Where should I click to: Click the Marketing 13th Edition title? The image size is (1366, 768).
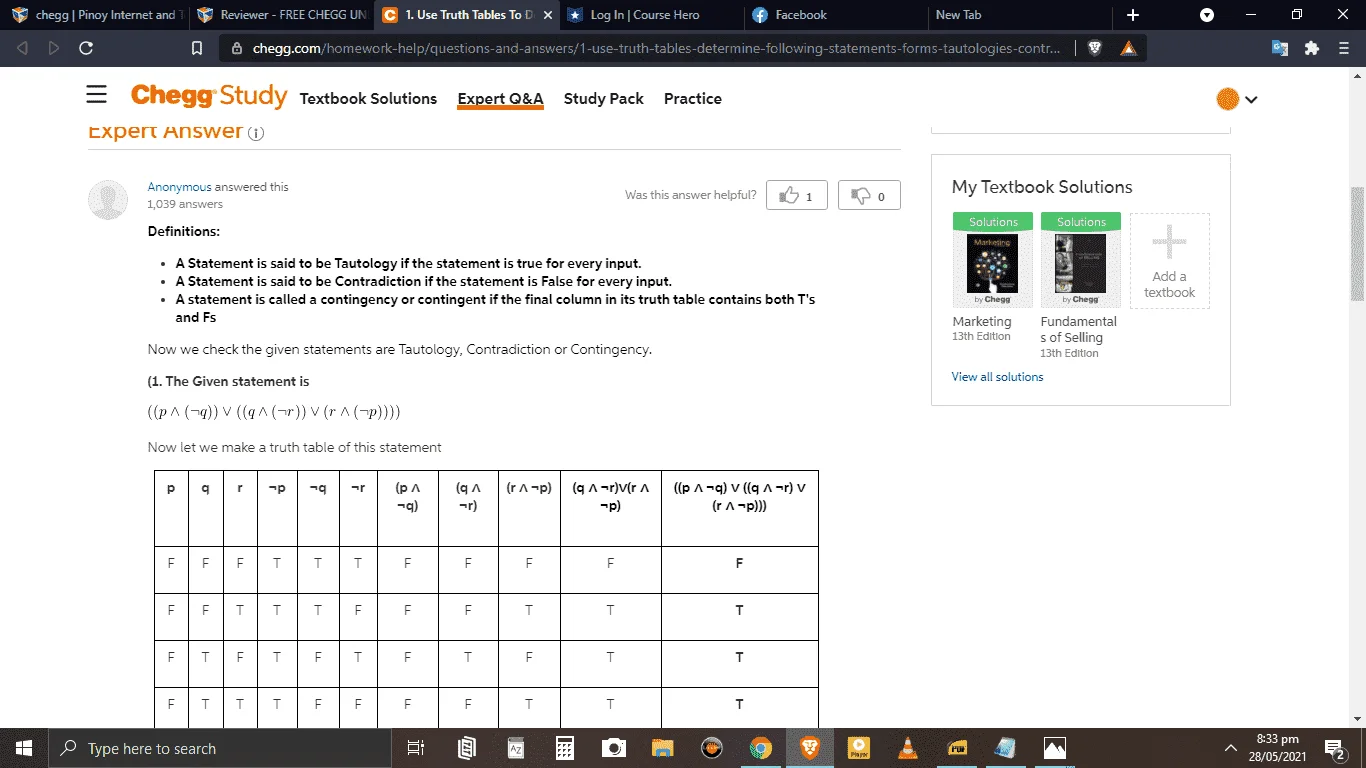(982, 322)
